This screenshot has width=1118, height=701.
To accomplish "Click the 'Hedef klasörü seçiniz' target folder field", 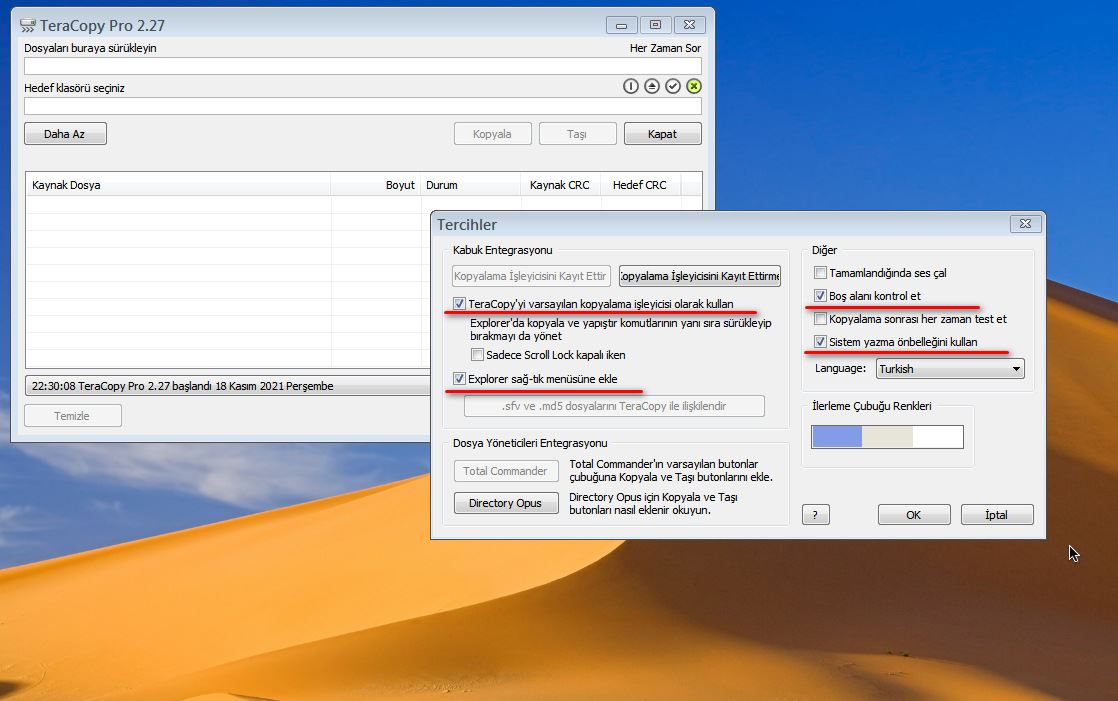I will [362, 106].
